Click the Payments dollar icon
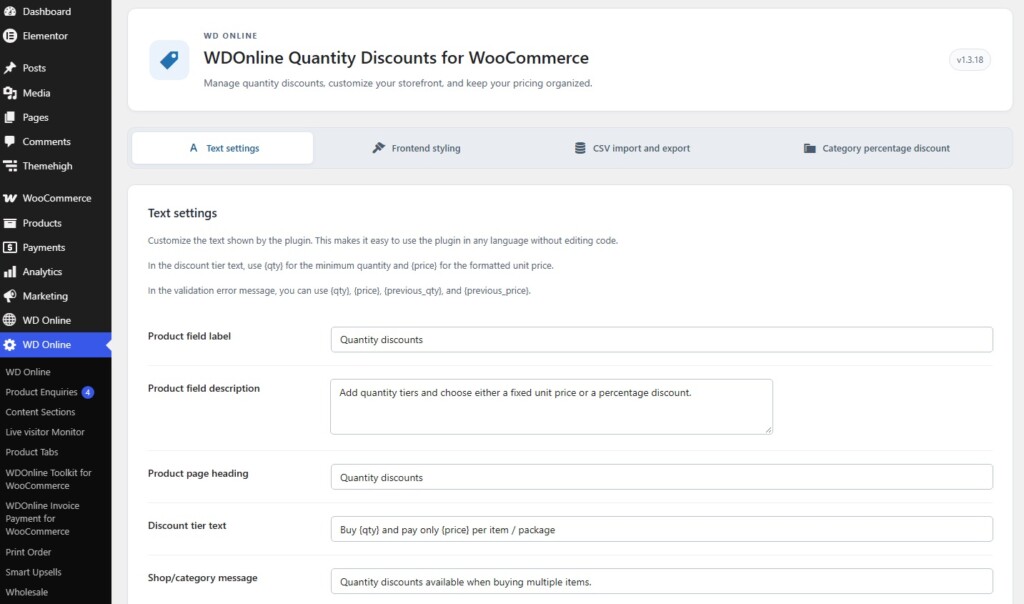 pyautogui.click(x=10, y=247)
